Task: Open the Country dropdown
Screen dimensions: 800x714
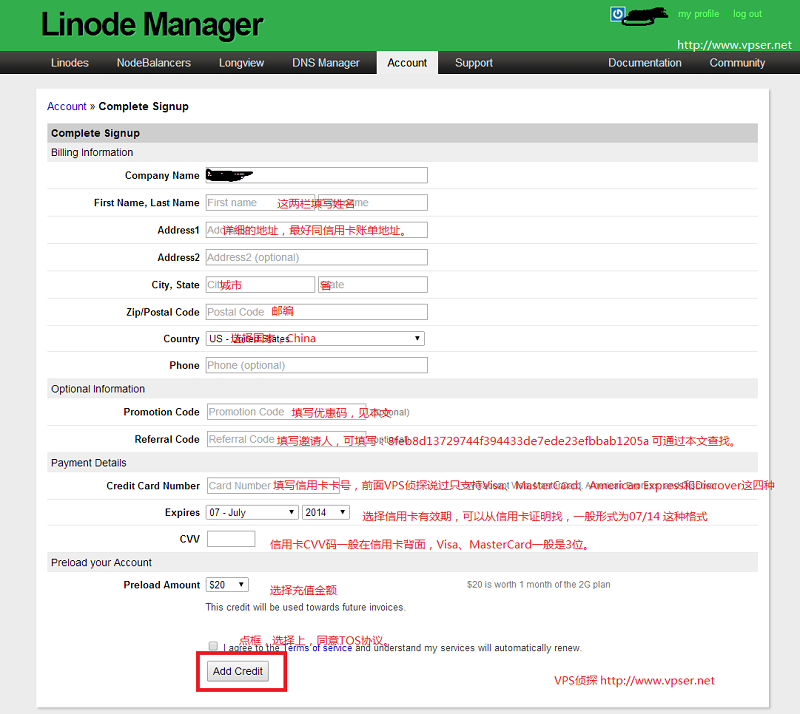Action: click(315, 338)
